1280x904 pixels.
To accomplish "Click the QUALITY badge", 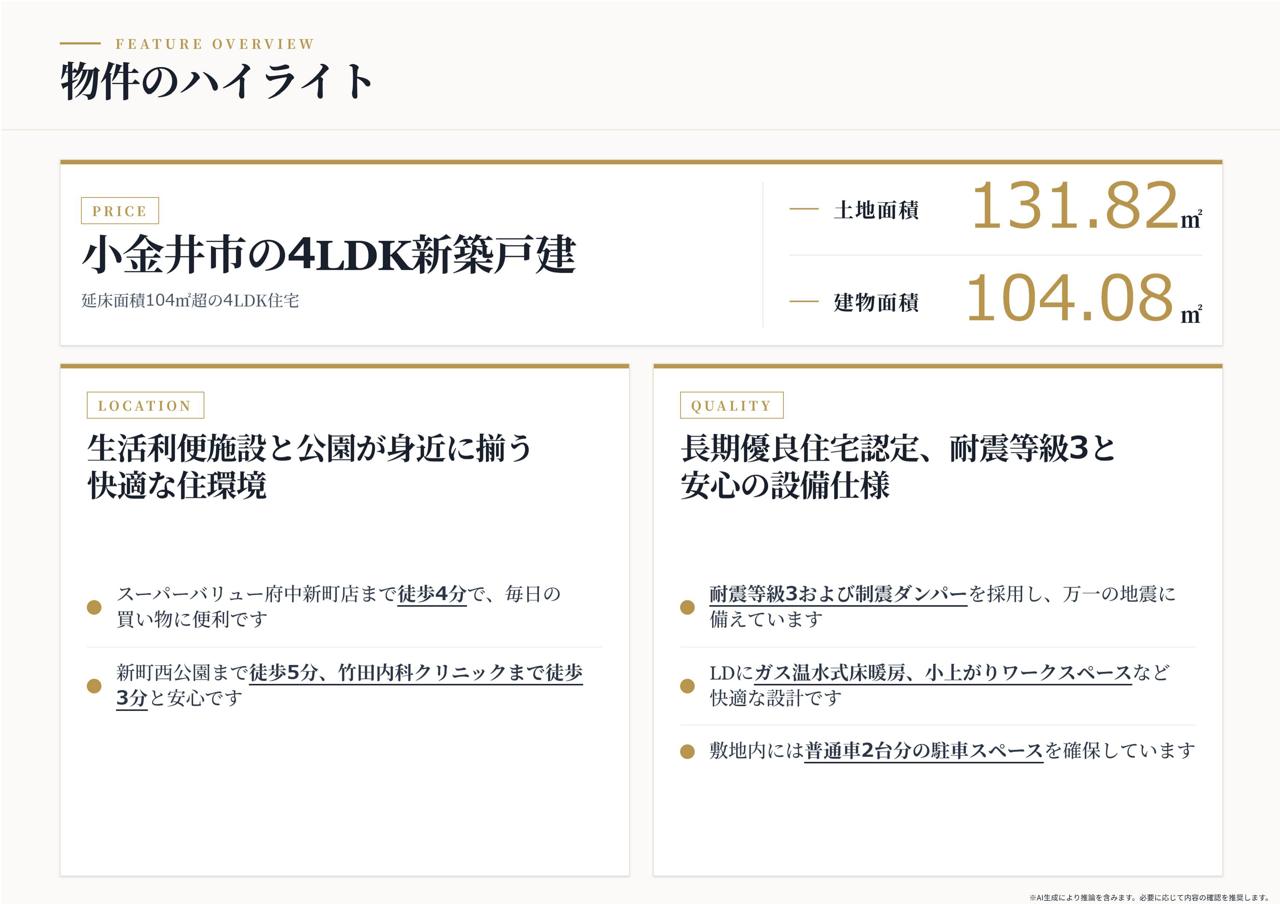I will click(x=731, y=405).
